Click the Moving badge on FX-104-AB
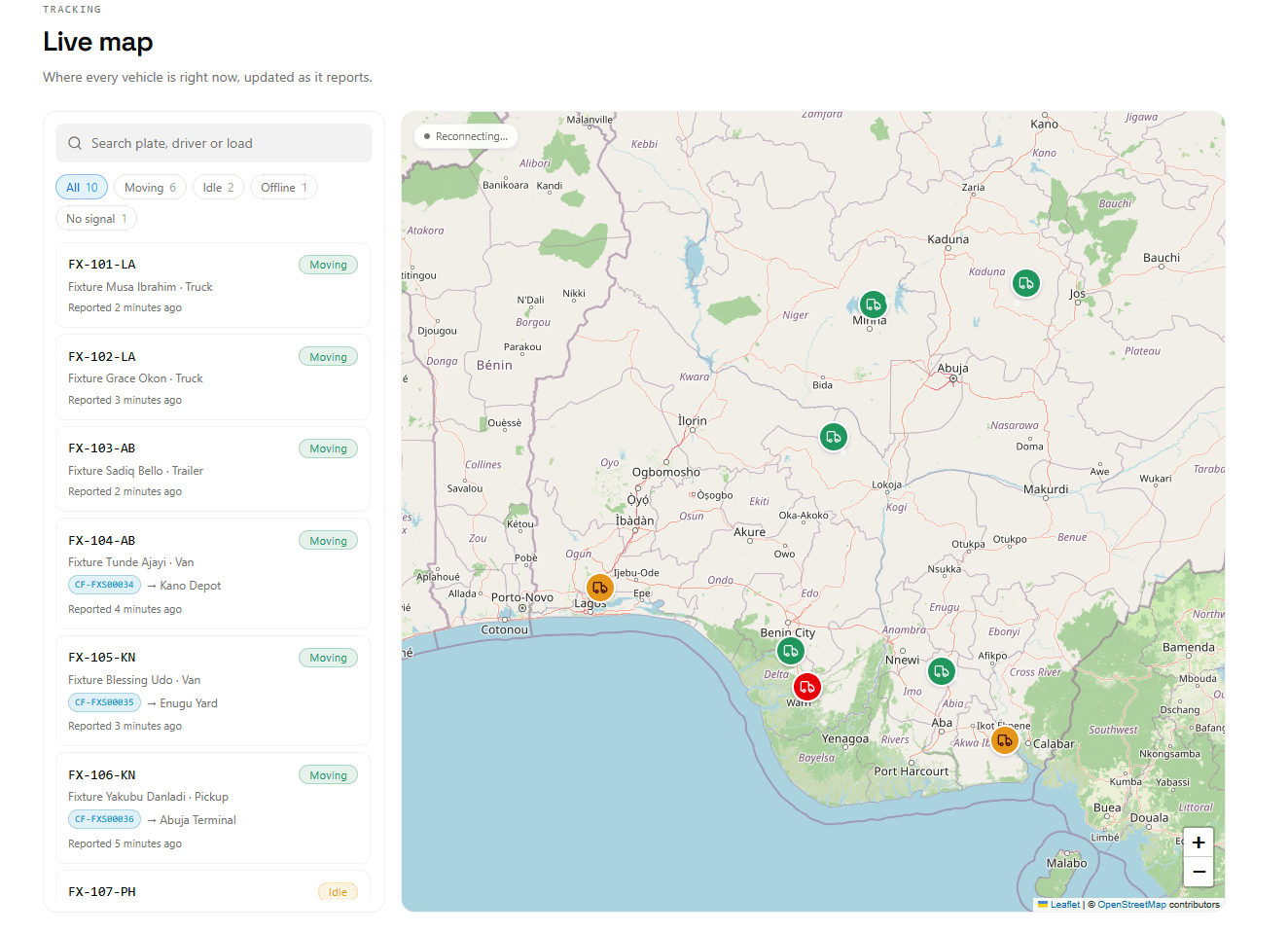Screen dimensions: 1288x932 coord(328,541)
